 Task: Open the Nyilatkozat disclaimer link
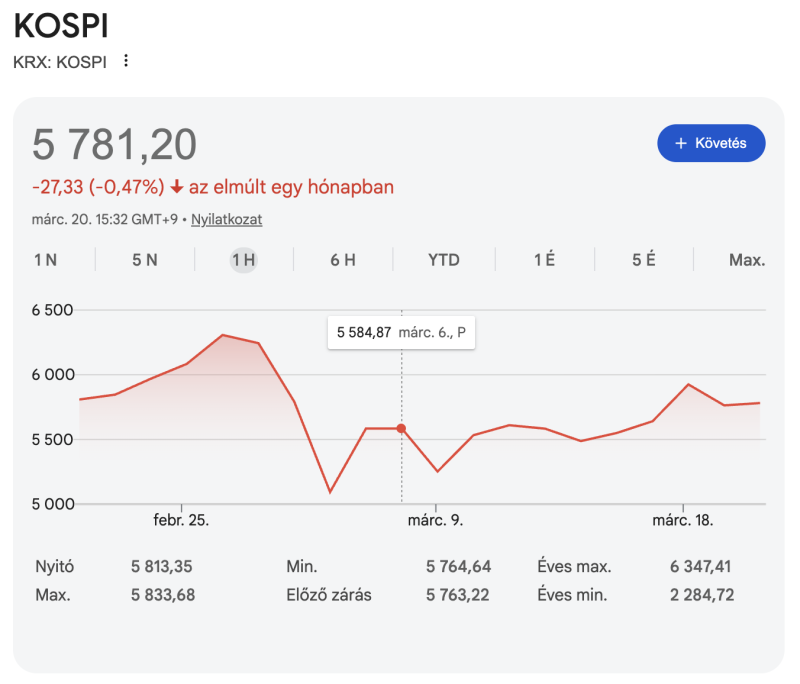coord(227,219)
